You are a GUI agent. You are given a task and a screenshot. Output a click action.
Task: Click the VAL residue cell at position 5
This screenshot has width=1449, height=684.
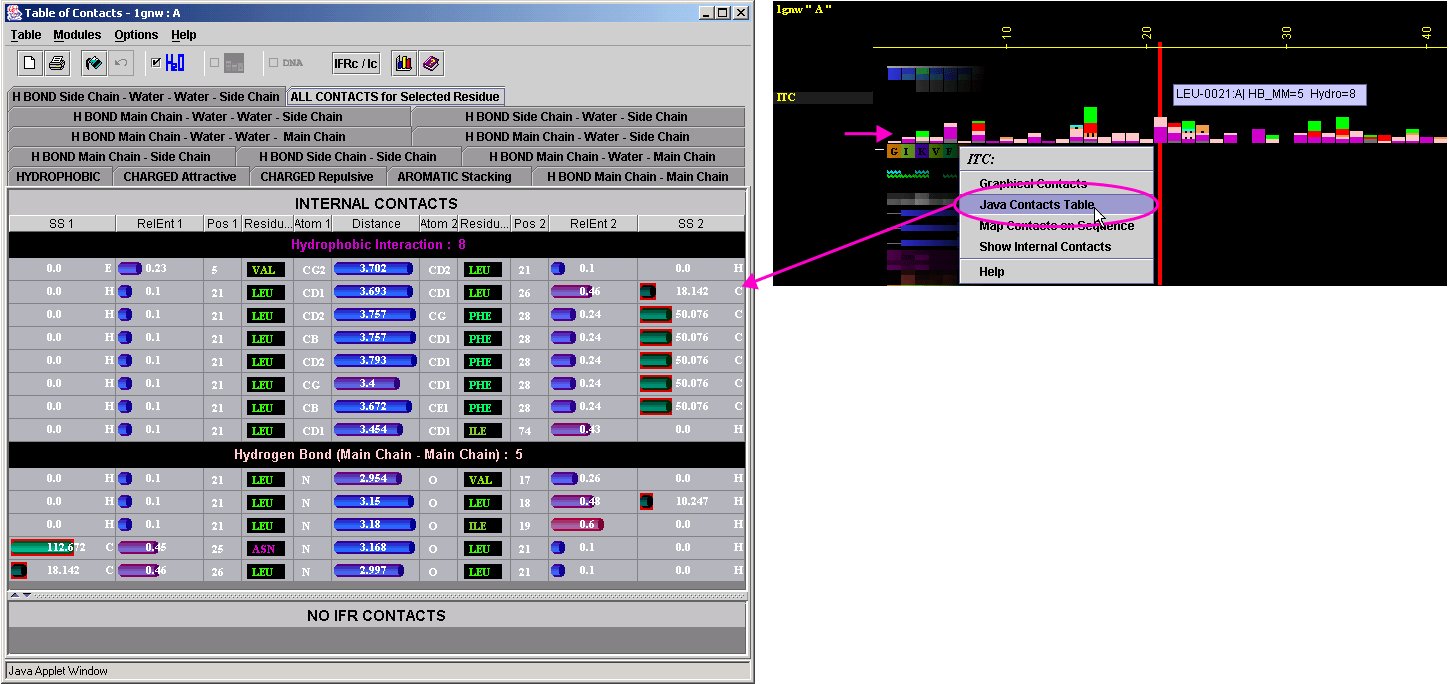coord(264,269)
